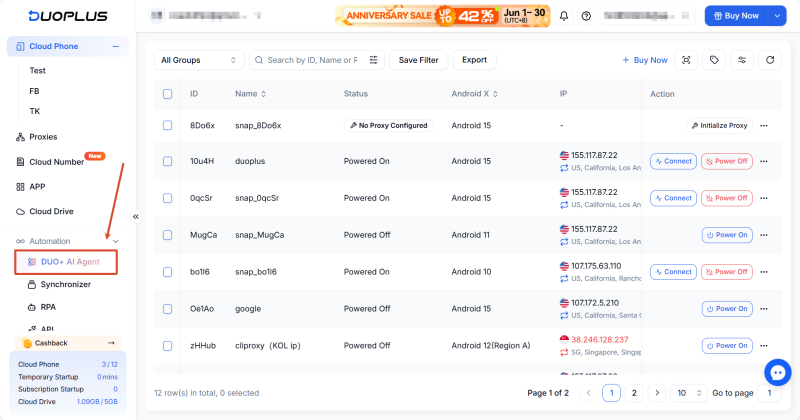800x420 pixels.
Task: Click the DuoPlus logo
Action: pyautogui.click(x=68, y=16)
